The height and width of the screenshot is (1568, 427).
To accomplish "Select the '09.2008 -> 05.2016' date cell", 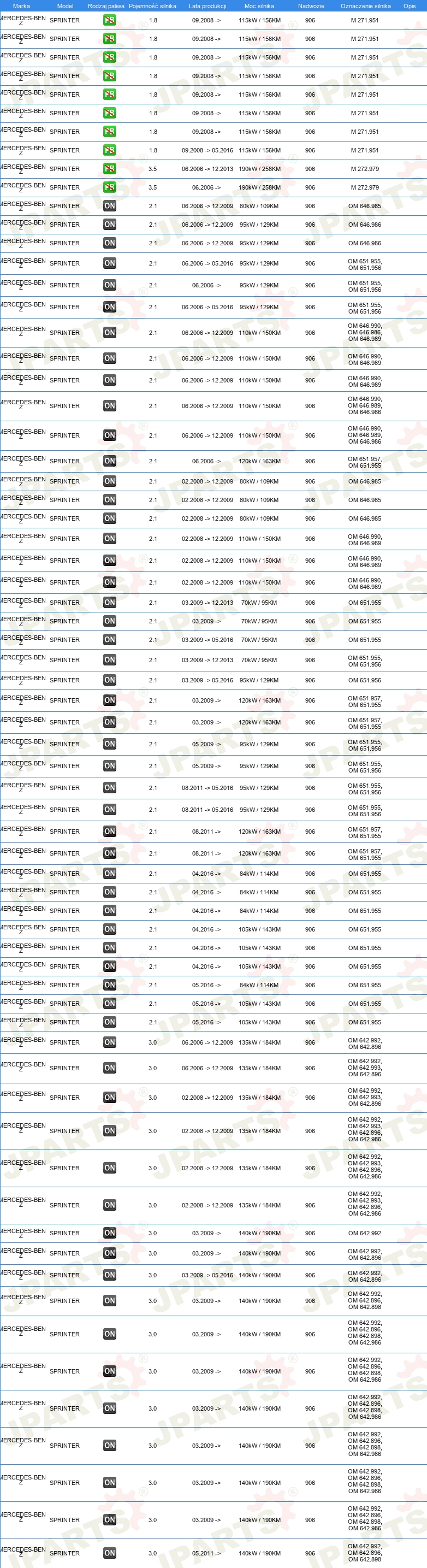I will coord(207,150).
